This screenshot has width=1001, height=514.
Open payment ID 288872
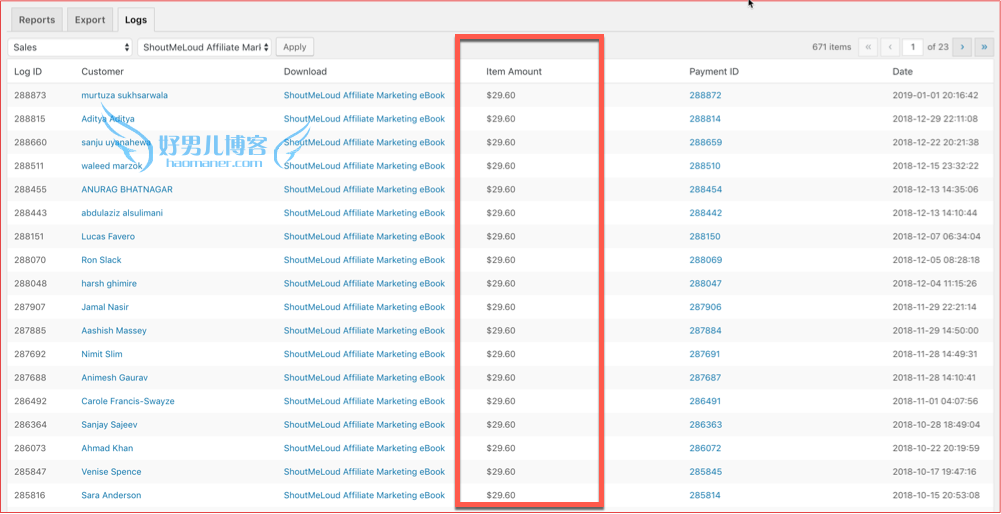705,95
